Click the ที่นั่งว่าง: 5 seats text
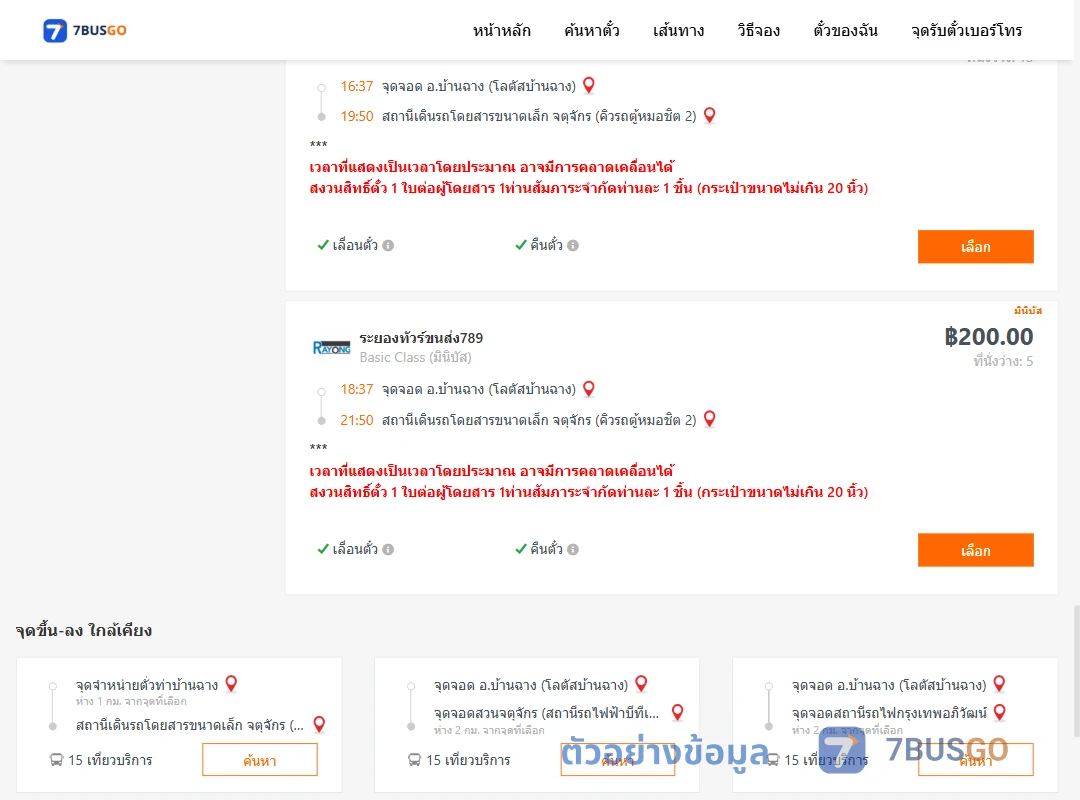 1003,361
